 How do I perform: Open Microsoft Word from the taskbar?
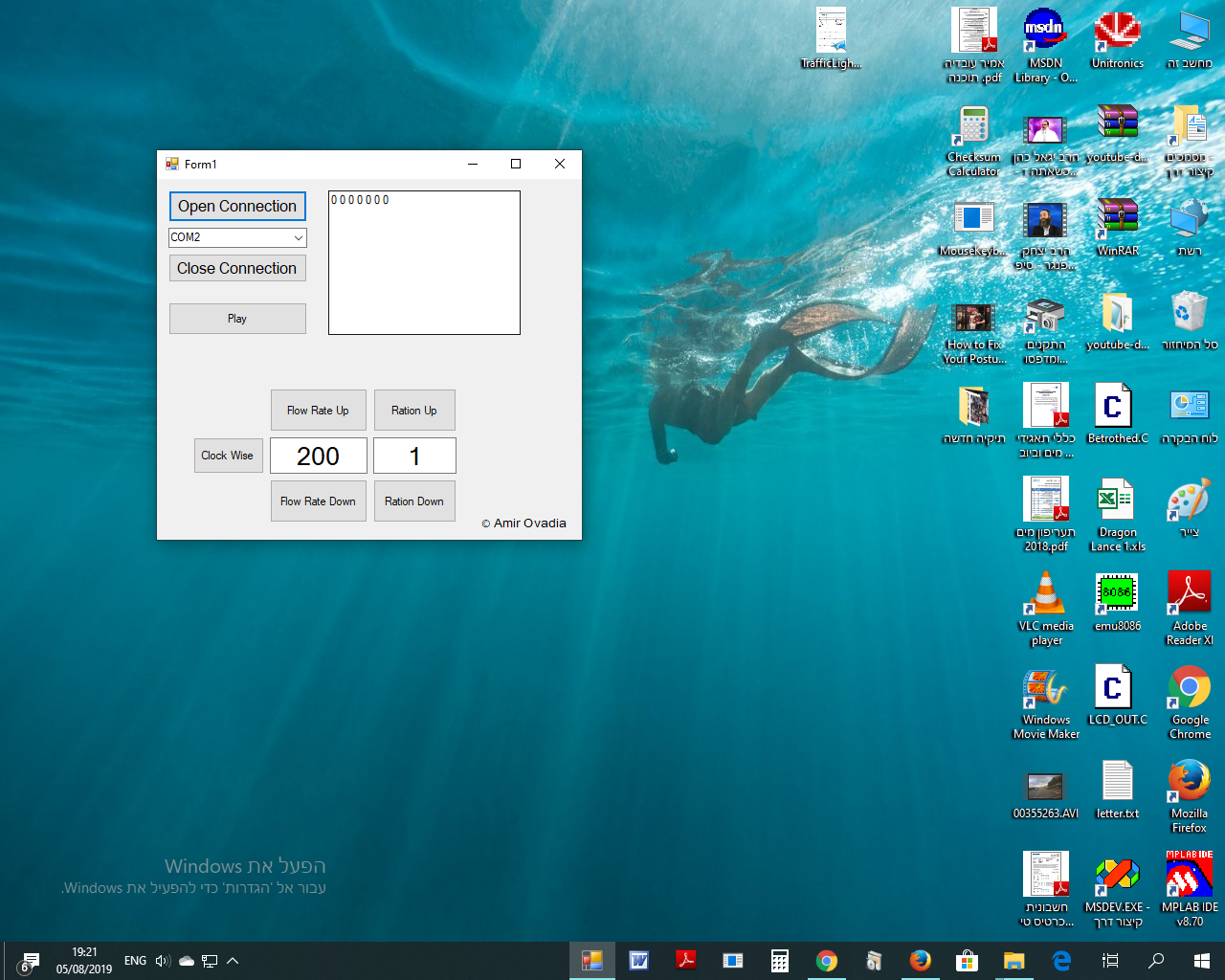(639, 961)
